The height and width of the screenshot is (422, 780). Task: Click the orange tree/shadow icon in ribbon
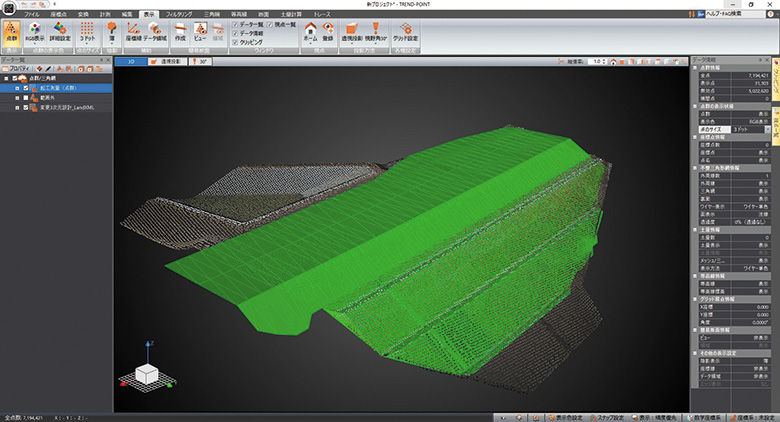[112, 33]
